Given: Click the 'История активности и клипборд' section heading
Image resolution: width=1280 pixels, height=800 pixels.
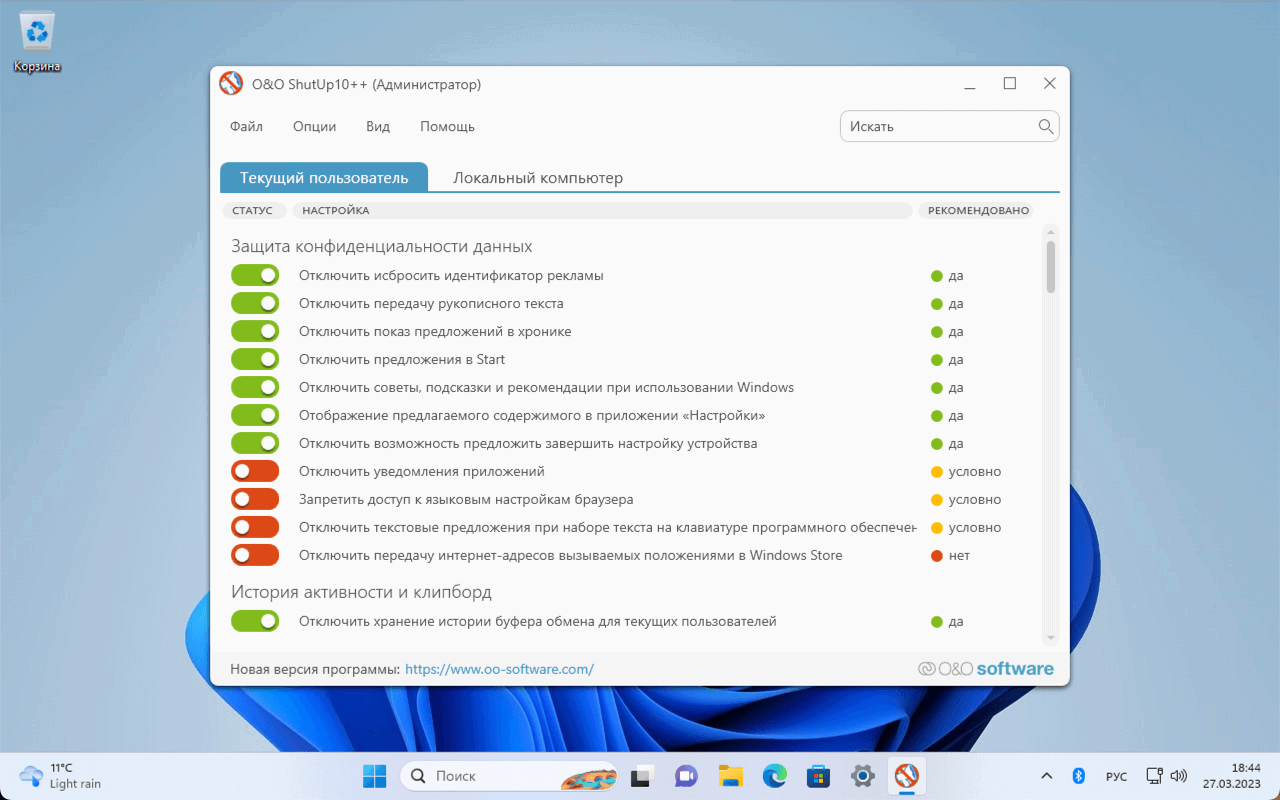Looking at the screenshot, I should (361, 592).
